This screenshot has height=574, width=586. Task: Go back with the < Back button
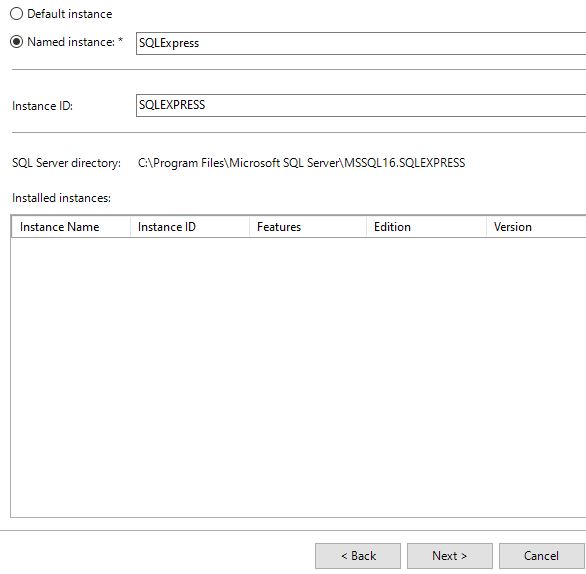coord(358,556)
